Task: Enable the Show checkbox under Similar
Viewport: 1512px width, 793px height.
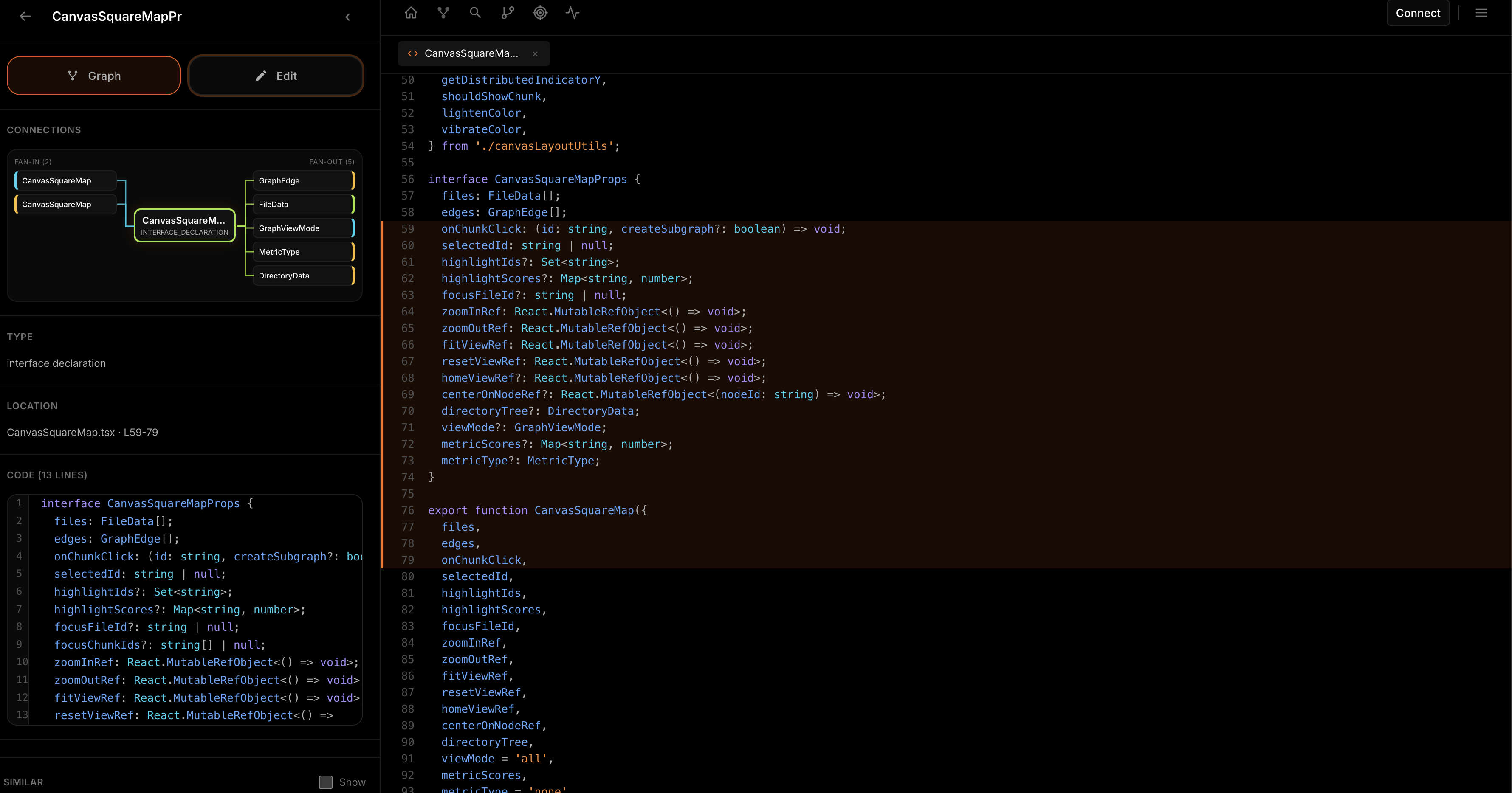Action: pos(326,782)
